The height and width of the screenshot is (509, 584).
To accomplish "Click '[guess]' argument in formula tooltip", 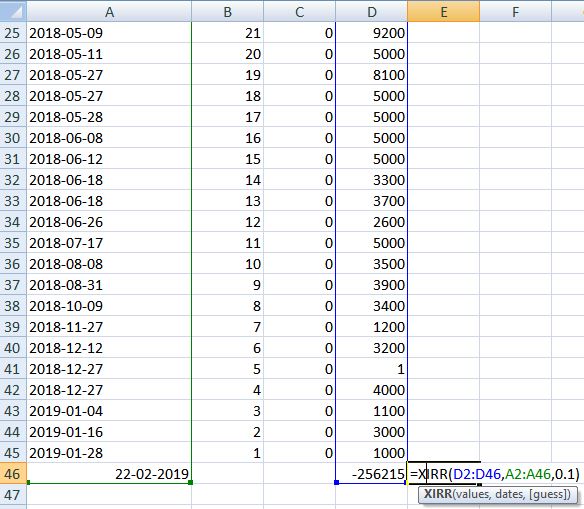I will pyautogui.click(x=548, y=494).
